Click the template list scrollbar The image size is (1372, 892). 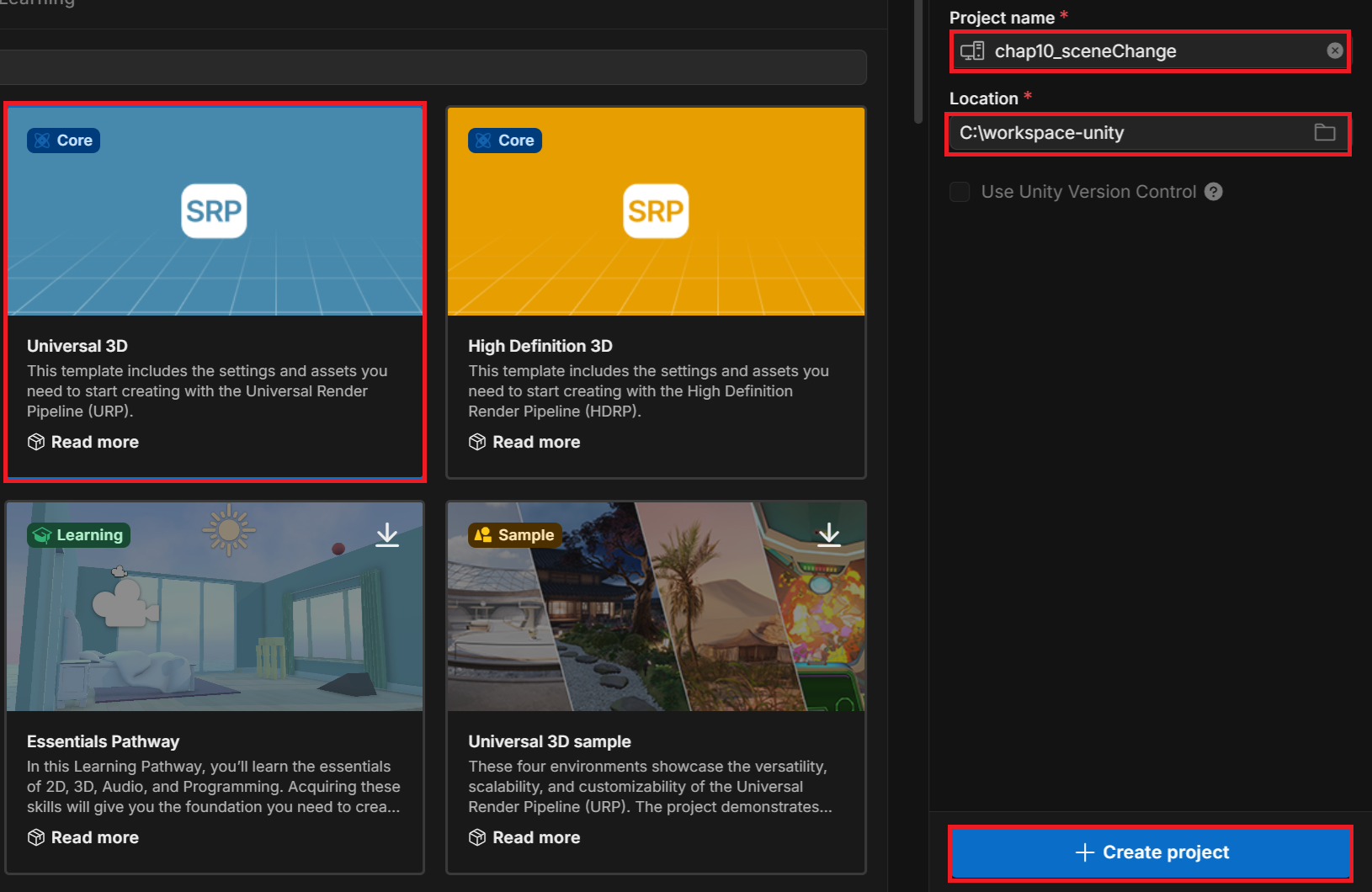918,62
